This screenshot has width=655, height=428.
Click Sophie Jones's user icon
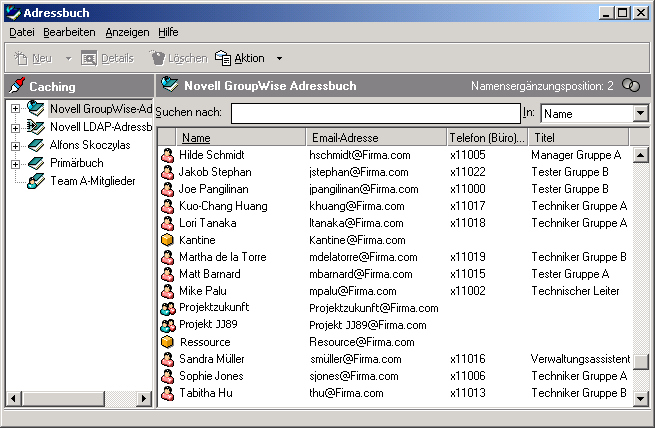click(168, 377)
